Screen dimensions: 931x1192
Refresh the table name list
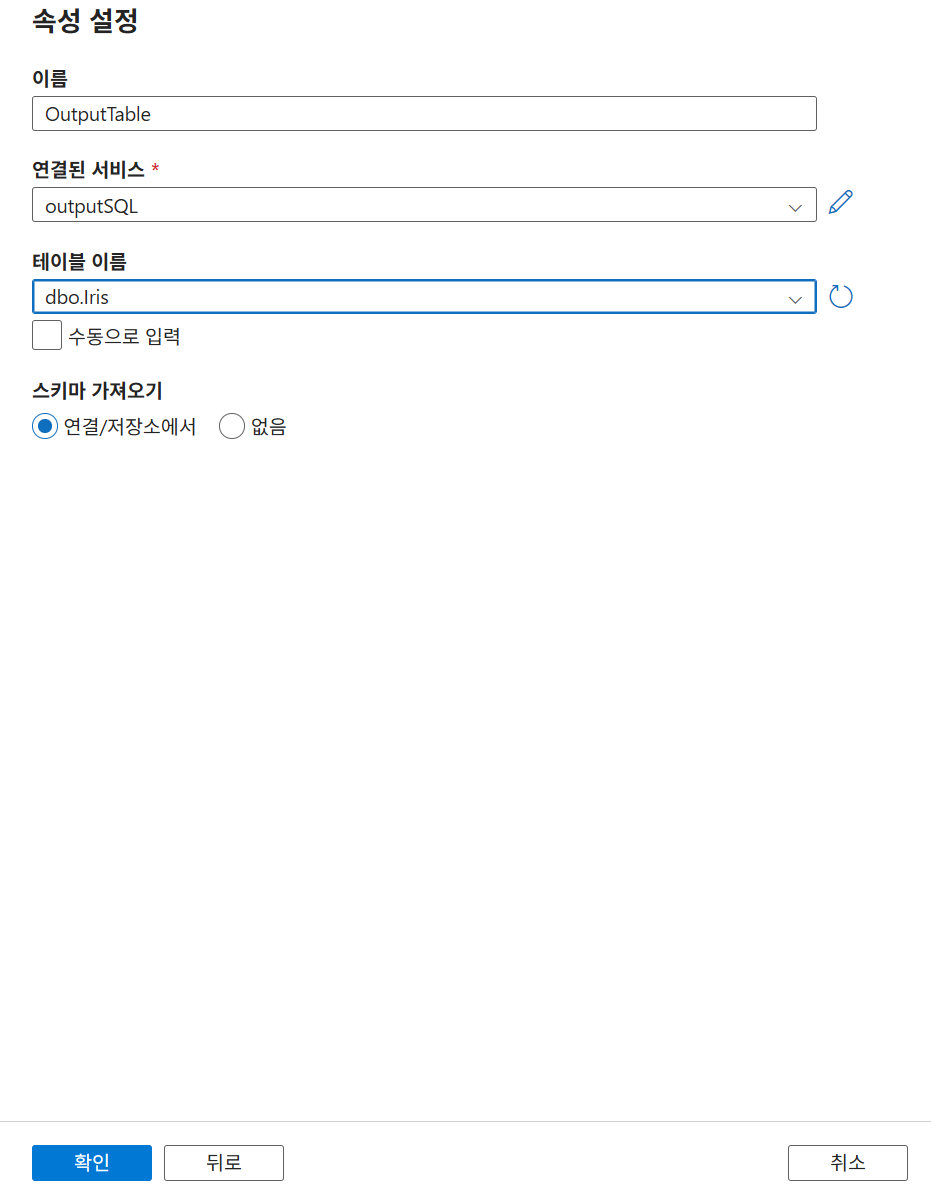841,296
